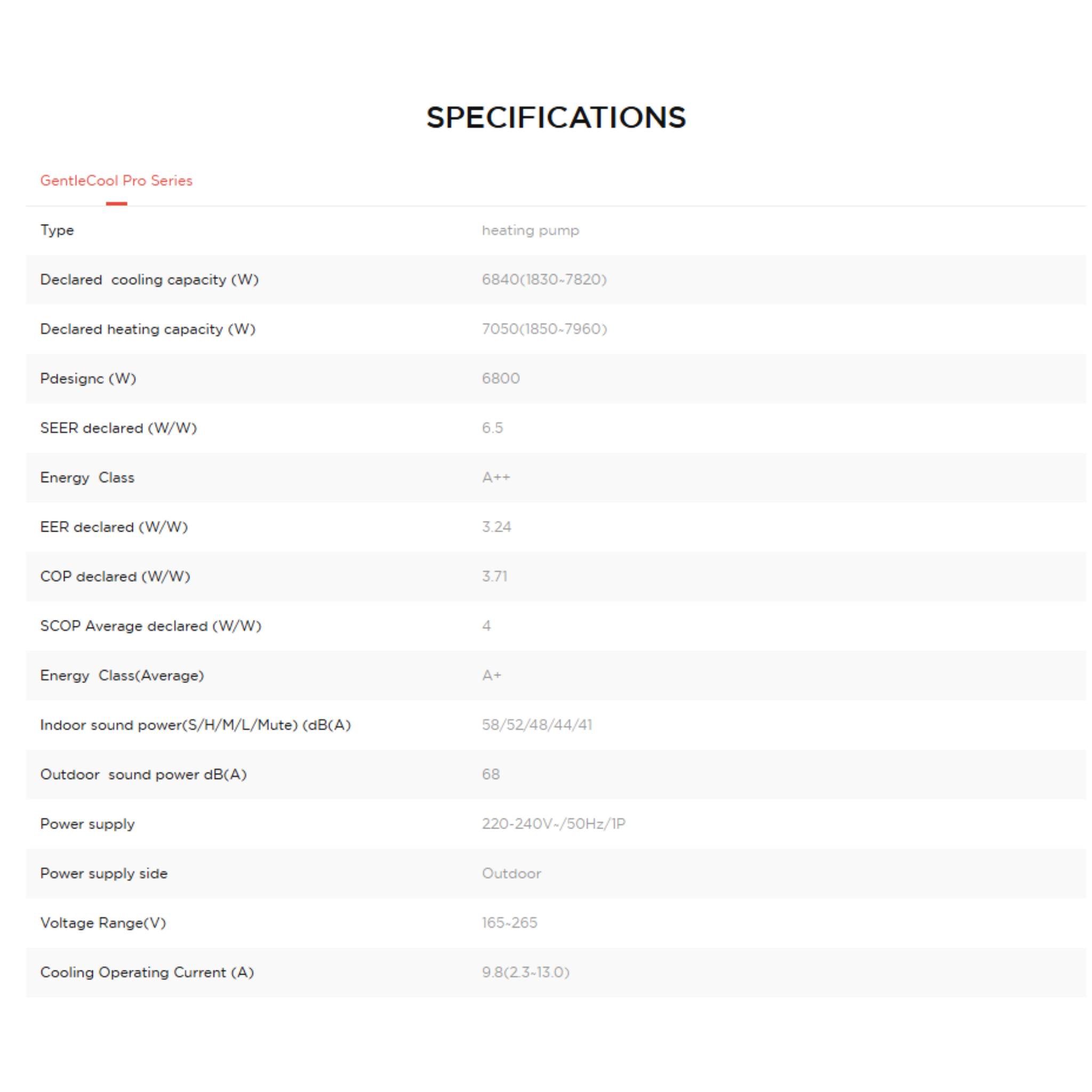Click the SPECIFICATIONS heading
The height and width of the screenshot is (1092, 1092).
coord(556,117)
